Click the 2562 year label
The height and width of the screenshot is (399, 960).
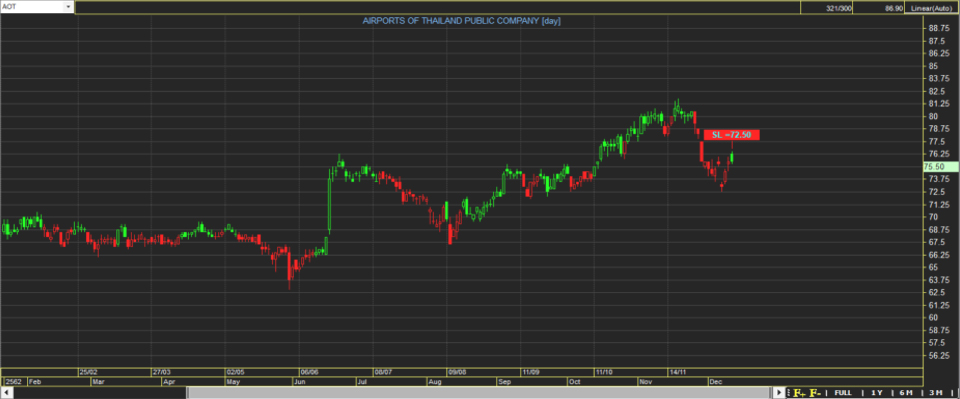[x=13, y=381]
